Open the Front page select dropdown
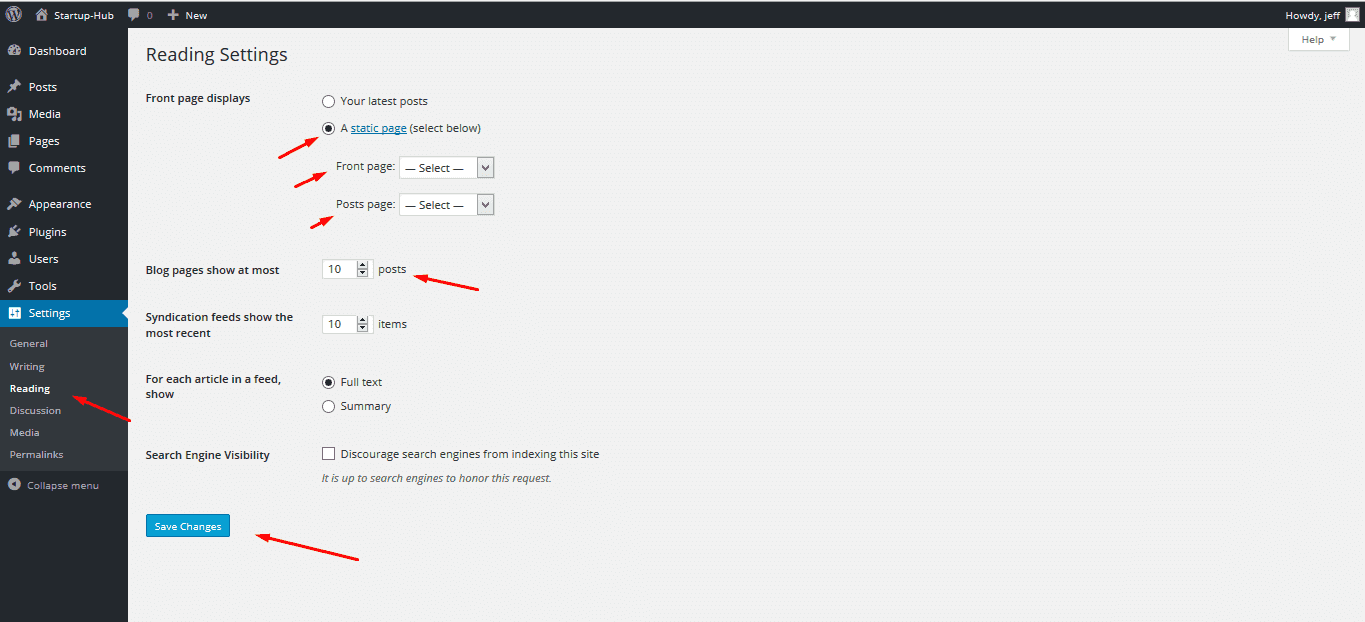 pos(446,168)
